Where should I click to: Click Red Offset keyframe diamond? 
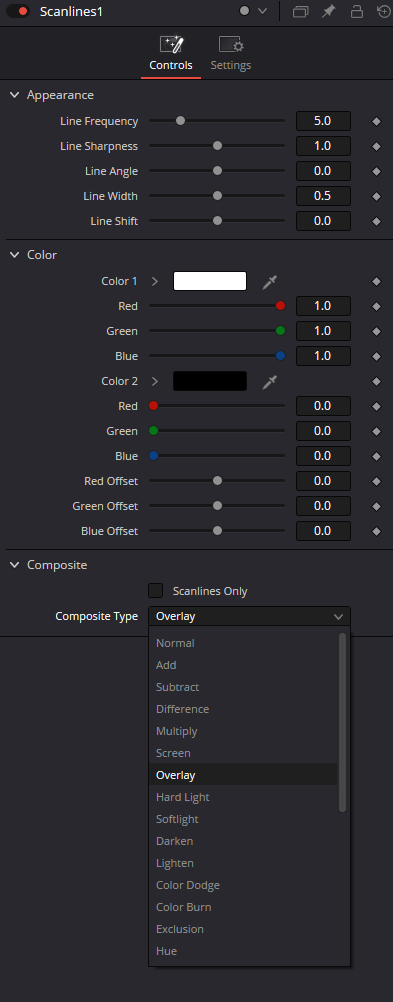pos(376,481)
